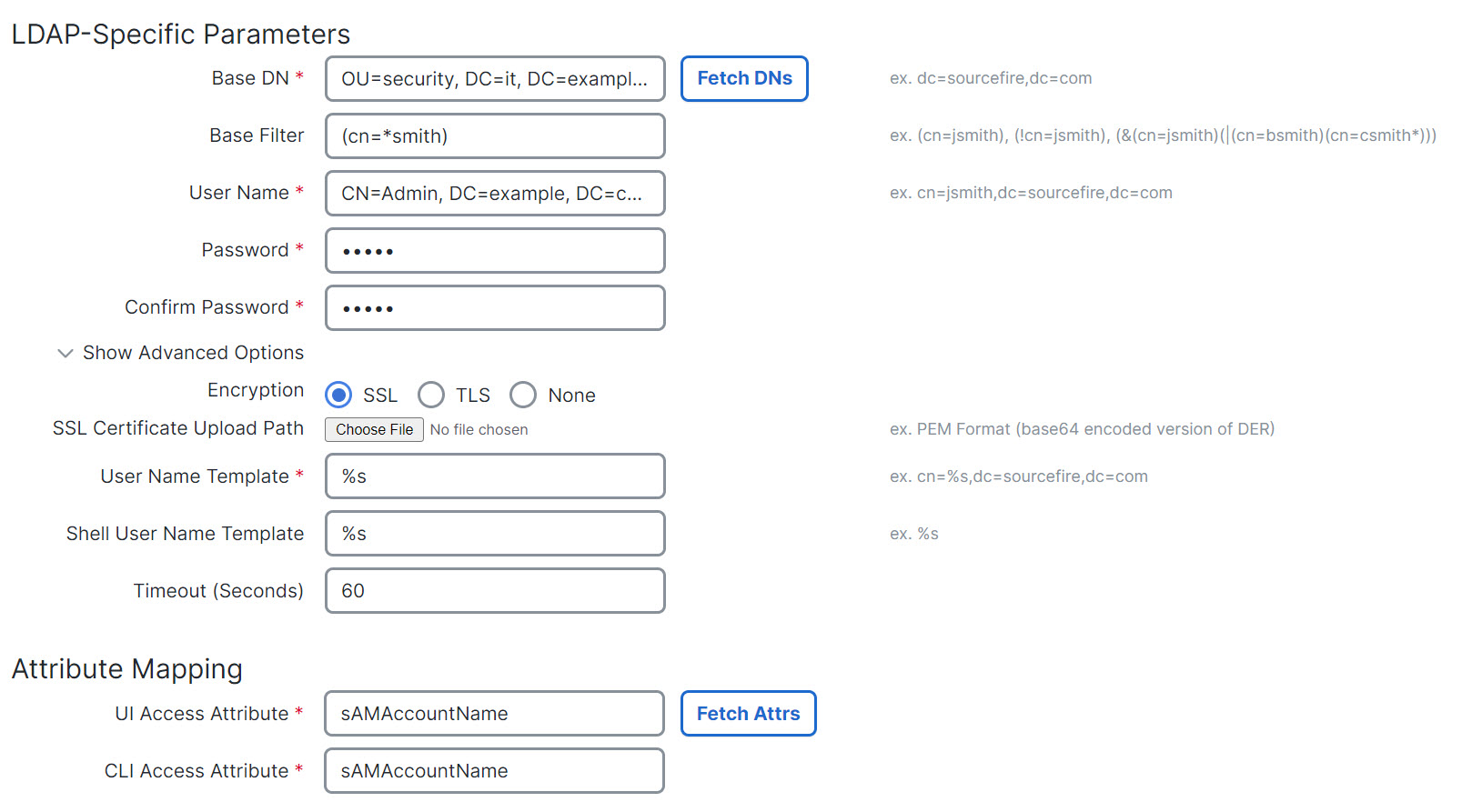Click into the Base Filter field

point(495,136)
